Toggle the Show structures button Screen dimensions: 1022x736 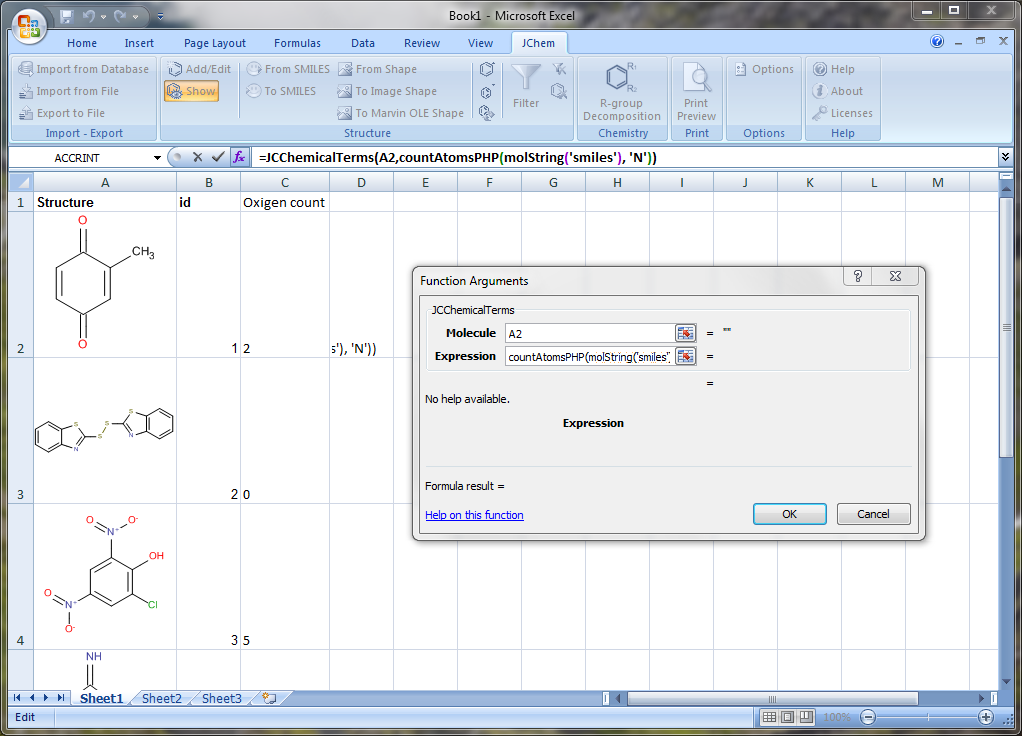(191, 90)
